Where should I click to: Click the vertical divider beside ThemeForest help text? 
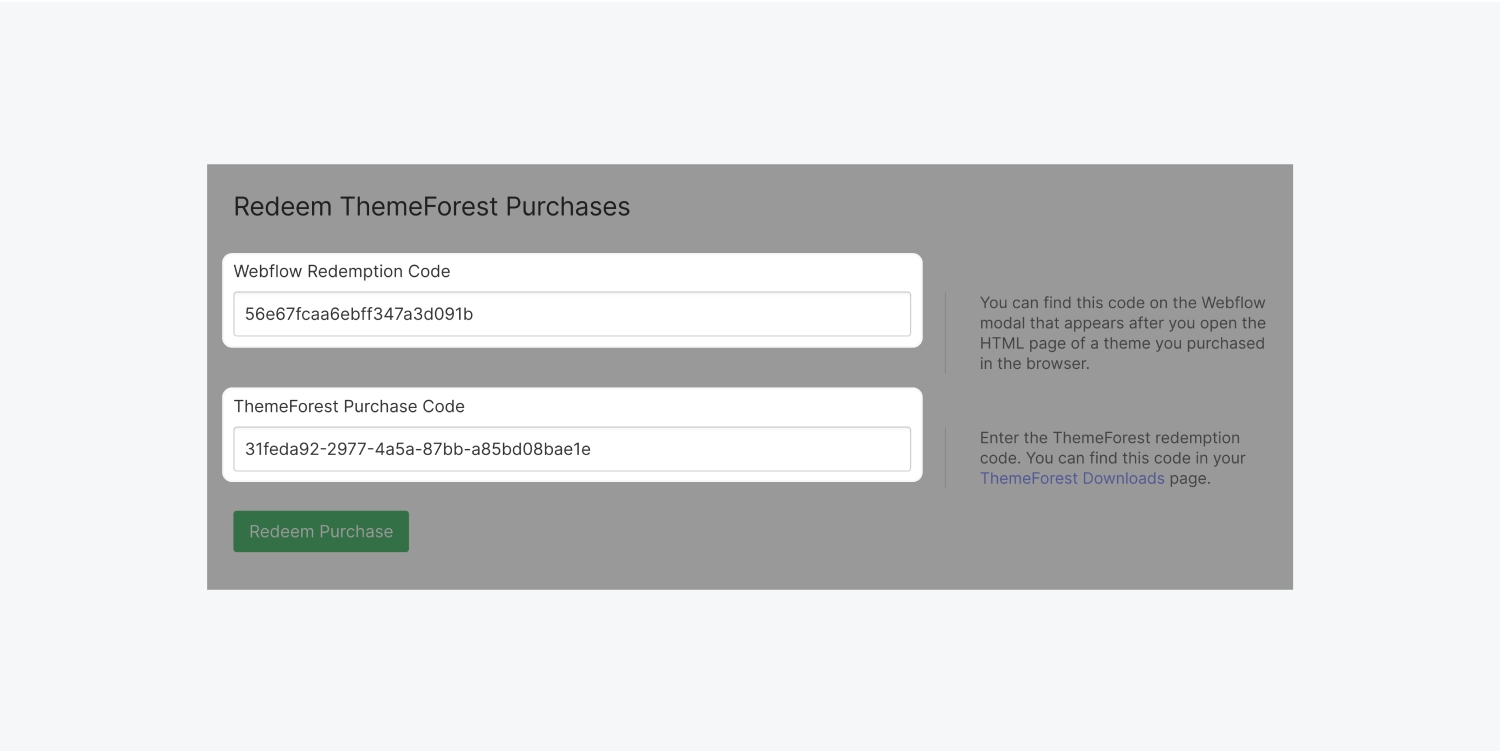pos(945,458)
